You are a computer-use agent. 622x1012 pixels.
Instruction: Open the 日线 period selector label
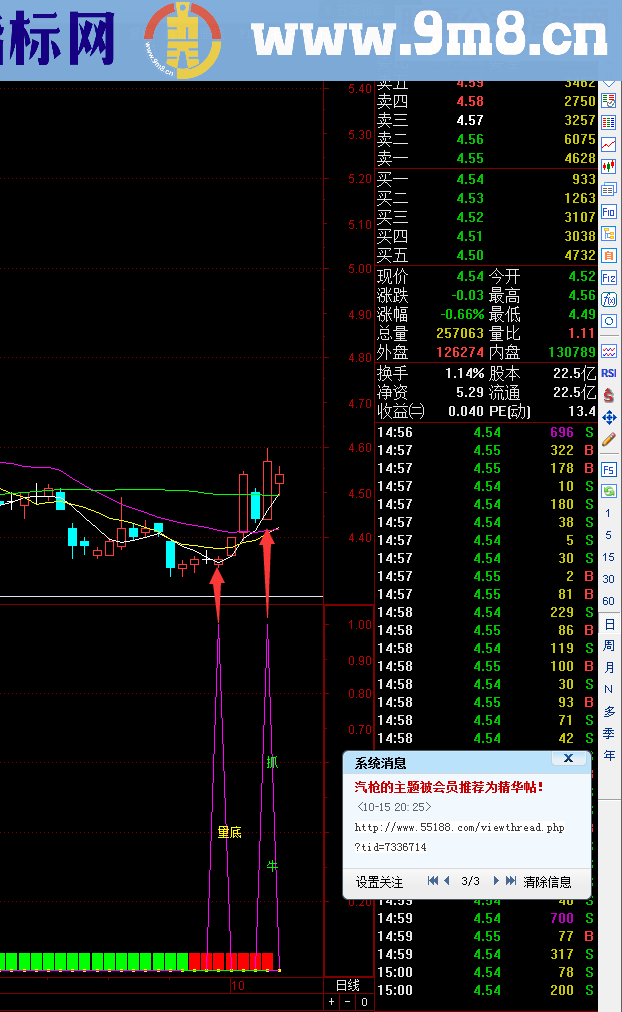347,985
